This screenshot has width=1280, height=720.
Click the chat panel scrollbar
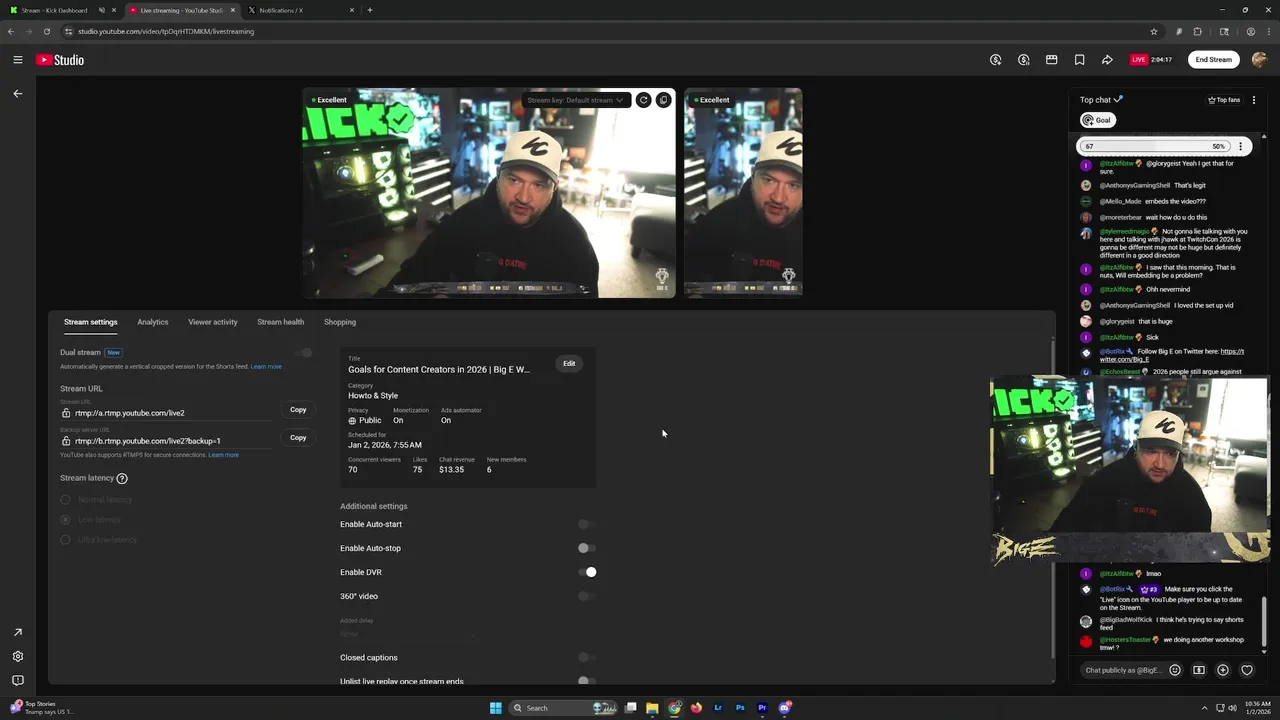point(1264,620)
